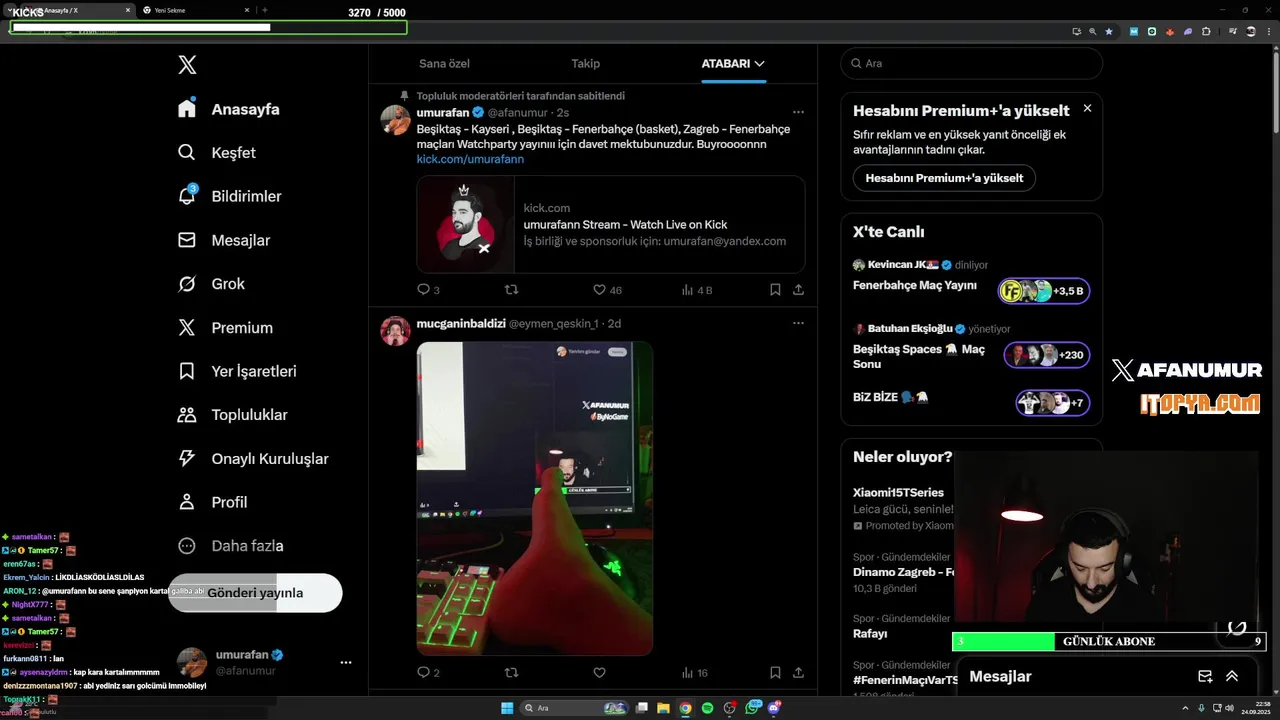The image size is (1280, 720).
Task: Switch to Sana özel tab
Action: 444,63
